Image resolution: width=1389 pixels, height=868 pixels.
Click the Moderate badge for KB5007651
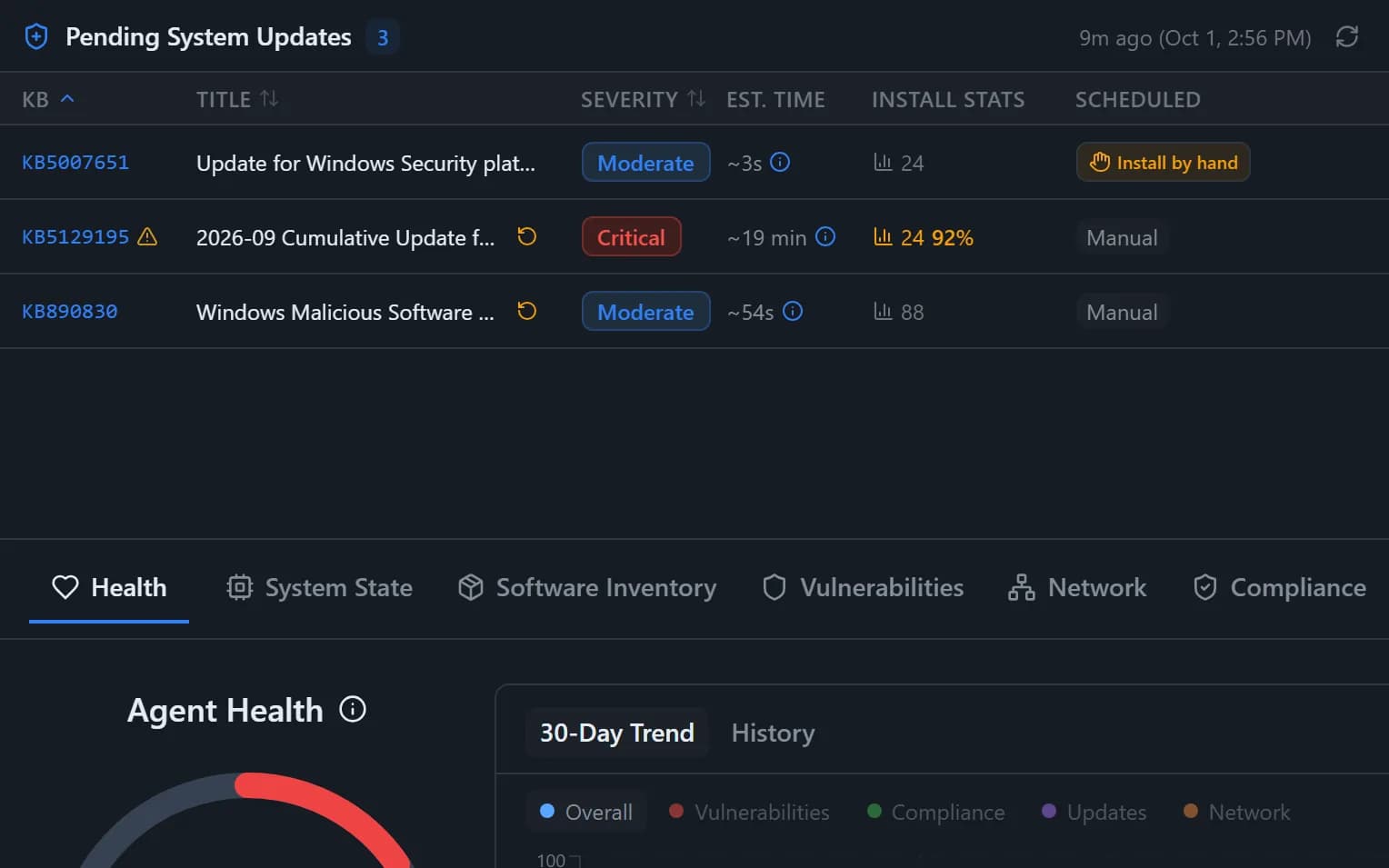tap(645, 163)
